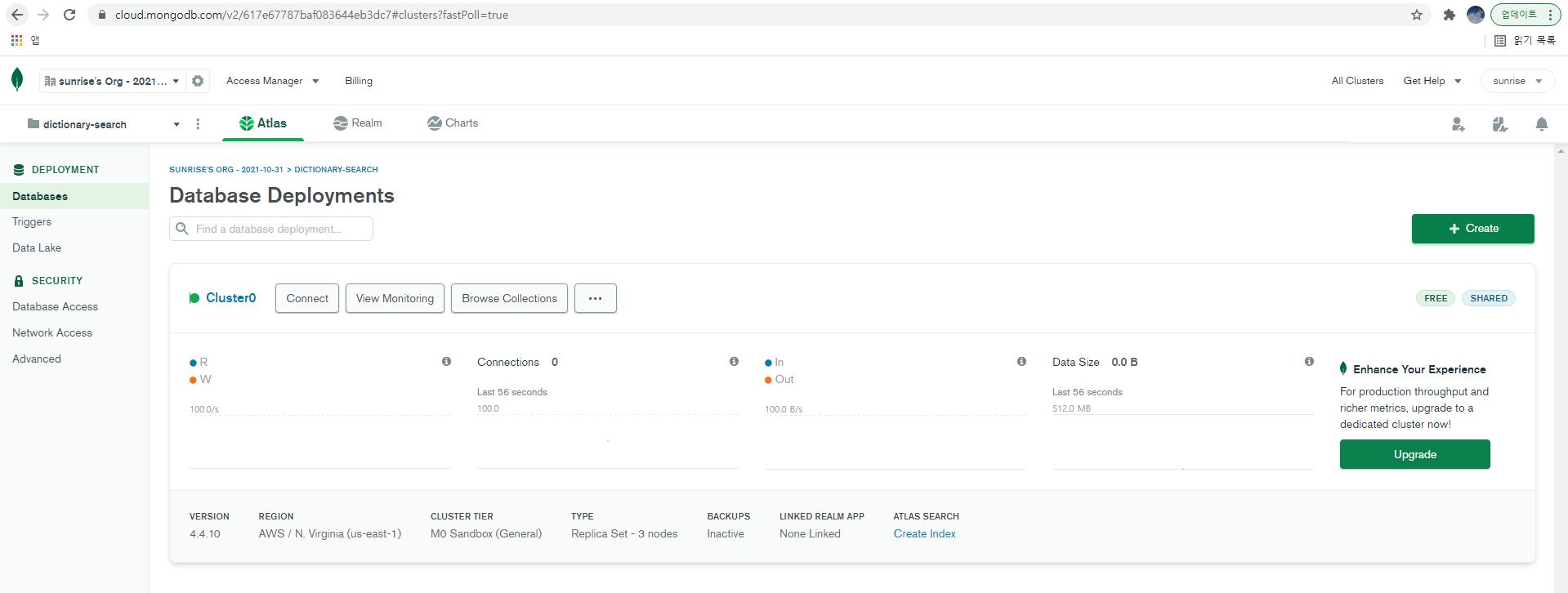Screen dimensions: 1568x593
Task: Click the Upgrade button
Action: (x=1414, y=454)
